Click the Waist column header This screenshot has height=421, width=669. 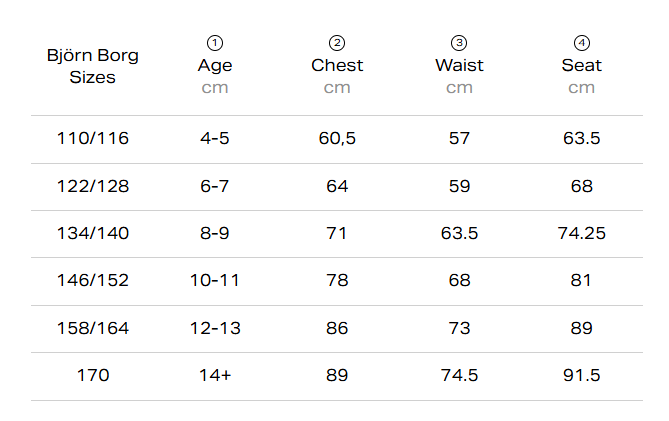[x=459, y=65]
